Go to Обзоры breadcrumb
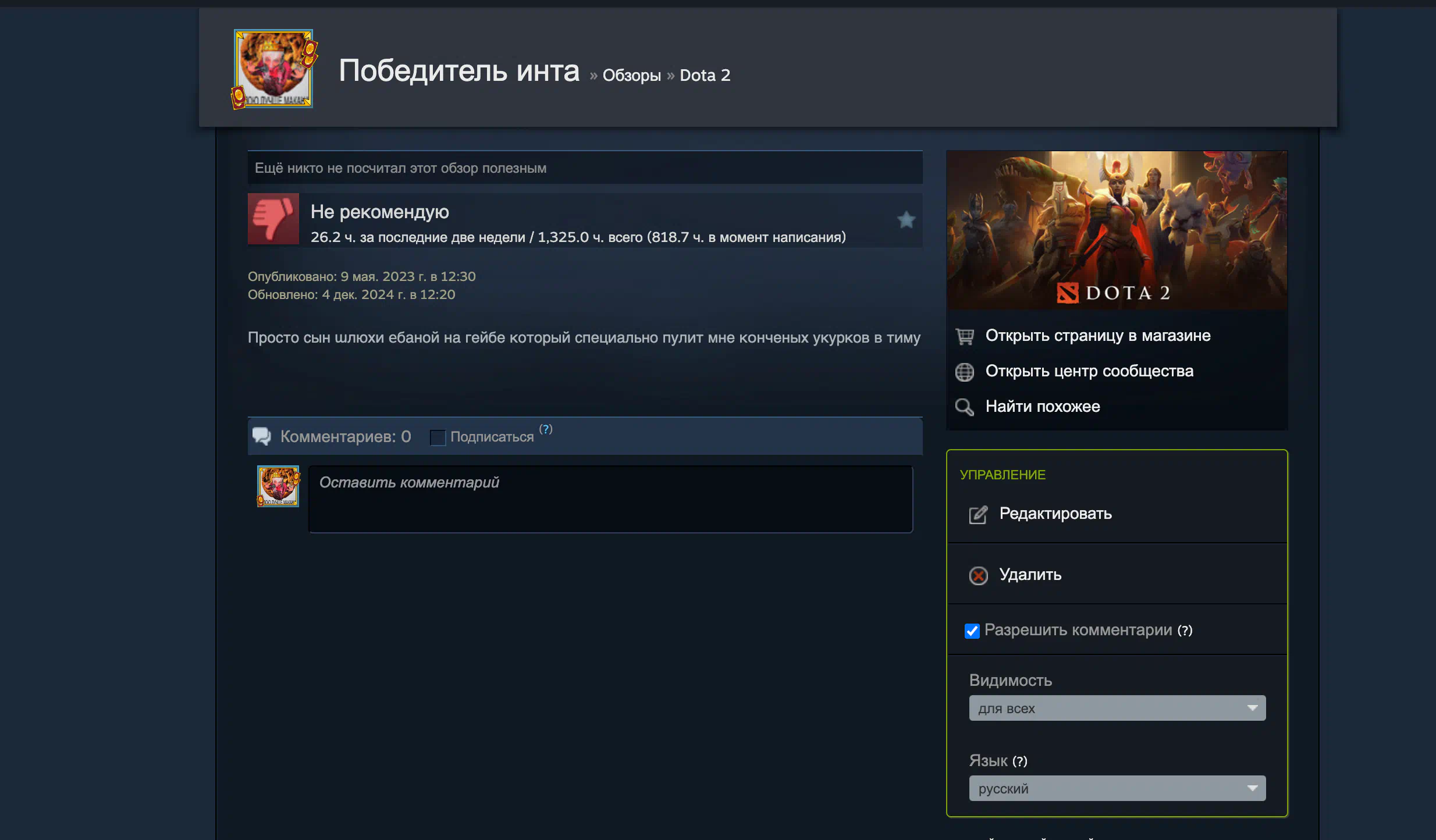The width and height of the screenshot is (1436, 840). 631,76
